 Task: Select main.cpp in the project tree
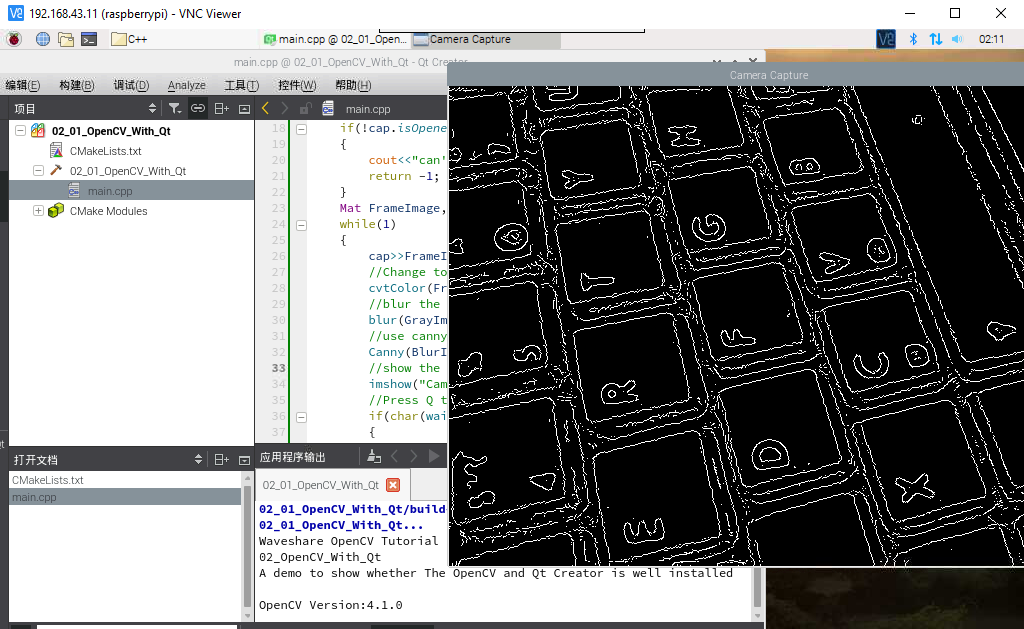coord(110,191)
